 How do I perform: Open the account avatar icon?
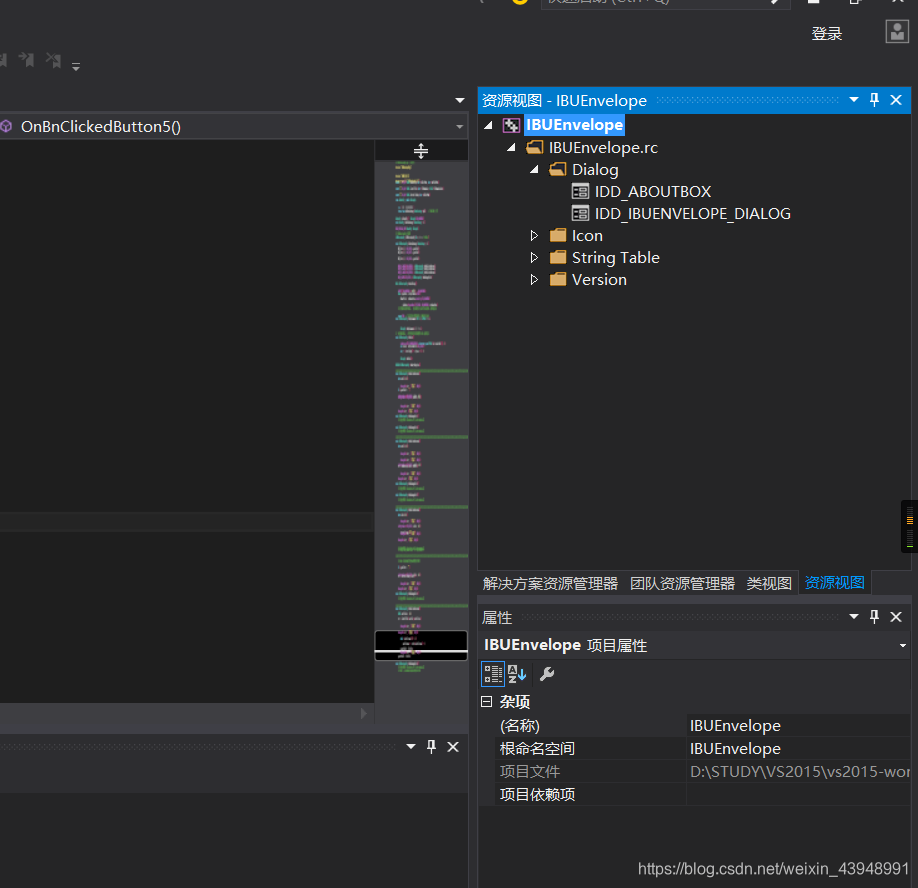(897, 32)
